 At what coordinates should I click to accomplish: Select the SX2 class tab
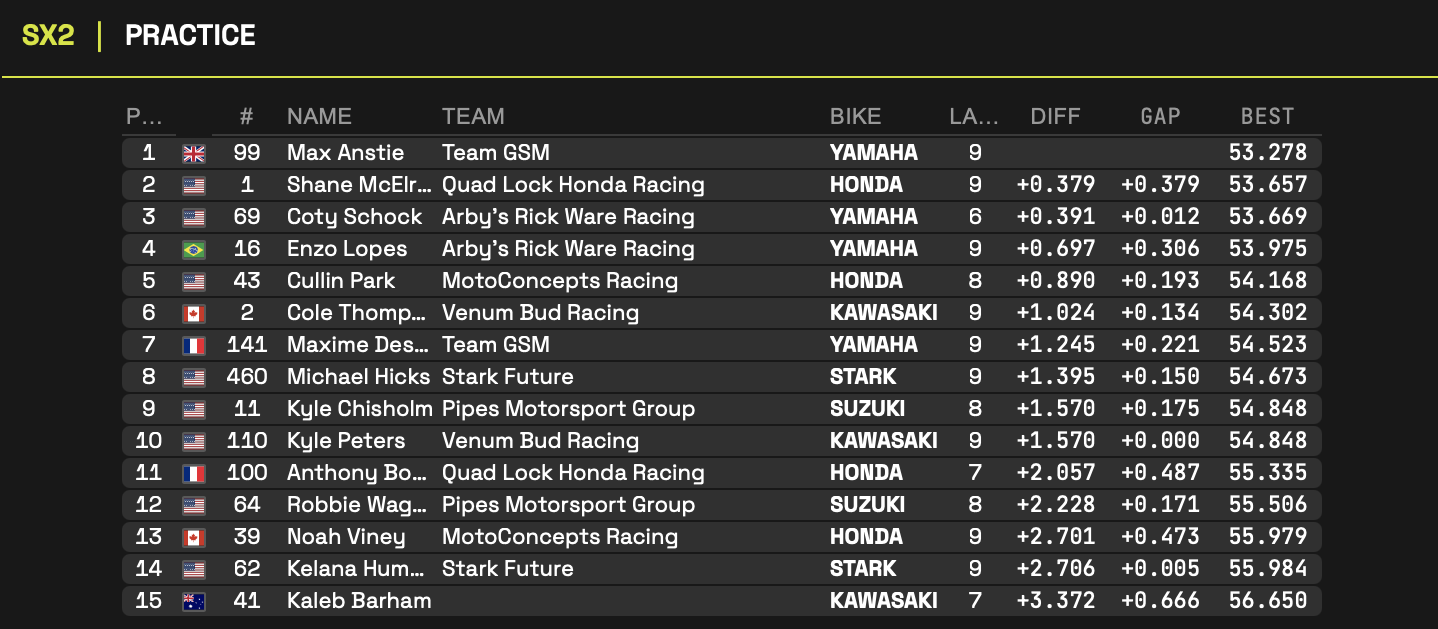point(48,36)
